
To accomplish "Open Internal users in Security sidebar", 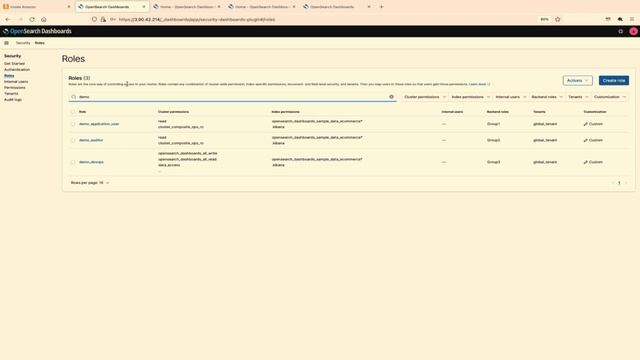I will tap(16, 82).
